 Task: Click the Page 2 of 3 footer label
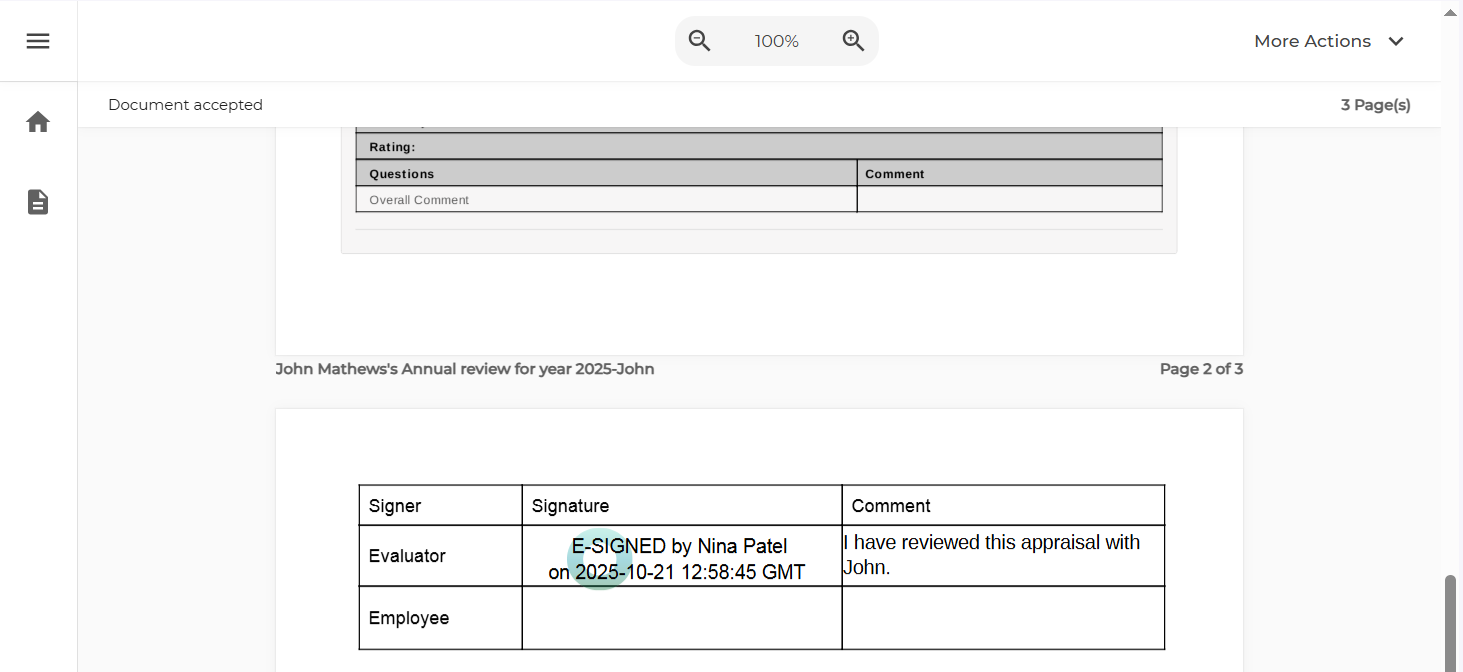pos(1201,369)
